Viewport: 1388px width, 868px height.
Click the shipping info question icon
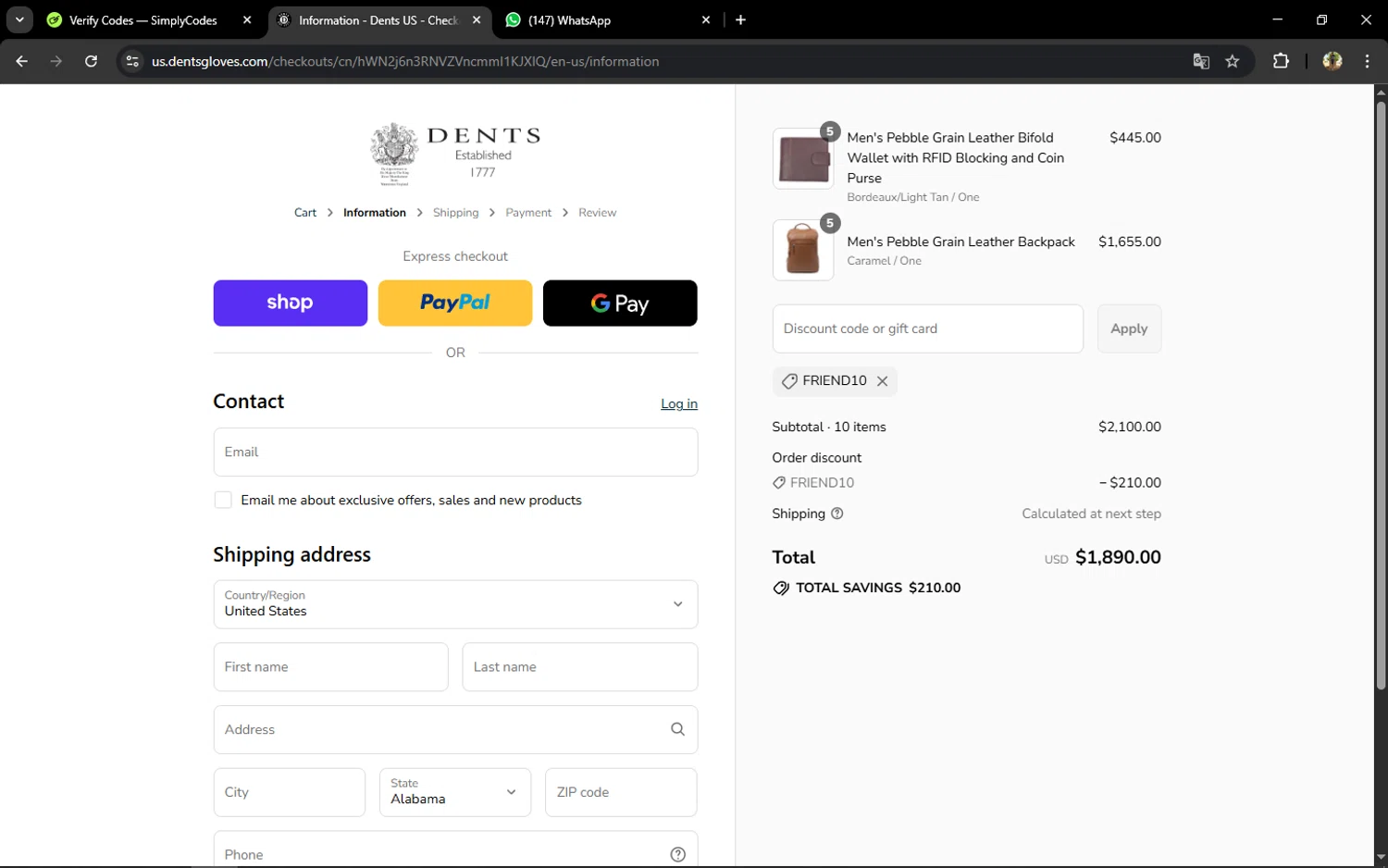837,514
